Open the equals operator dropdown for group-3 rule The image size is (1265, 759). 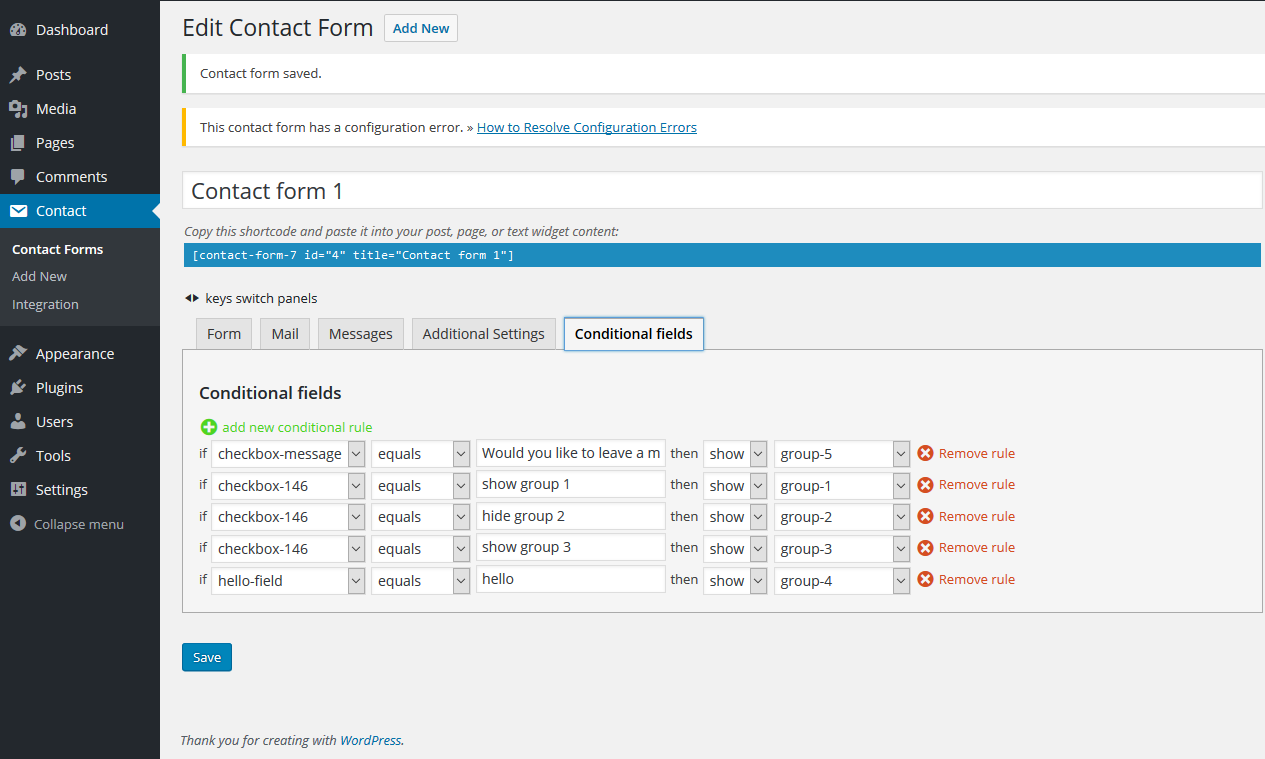[x=420, y=549]
